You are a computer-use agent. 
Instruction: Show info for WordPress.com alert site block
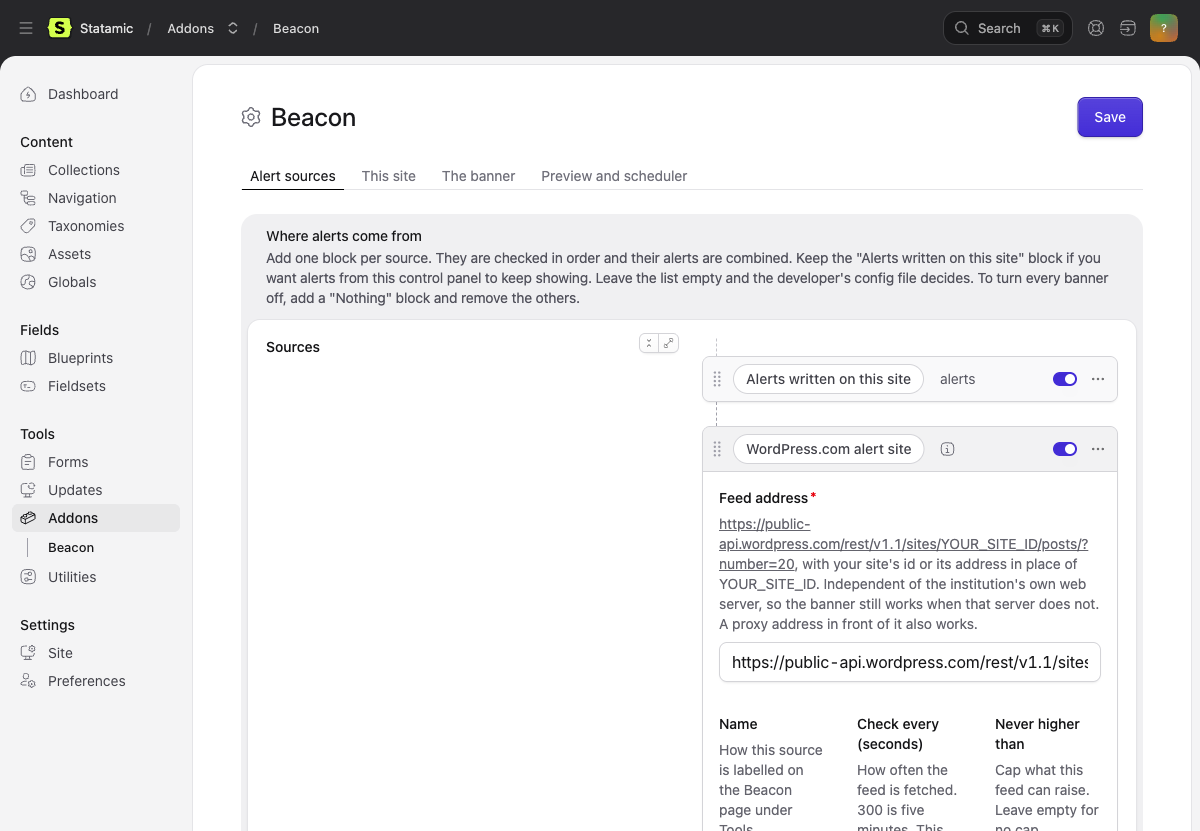(948, 449)
